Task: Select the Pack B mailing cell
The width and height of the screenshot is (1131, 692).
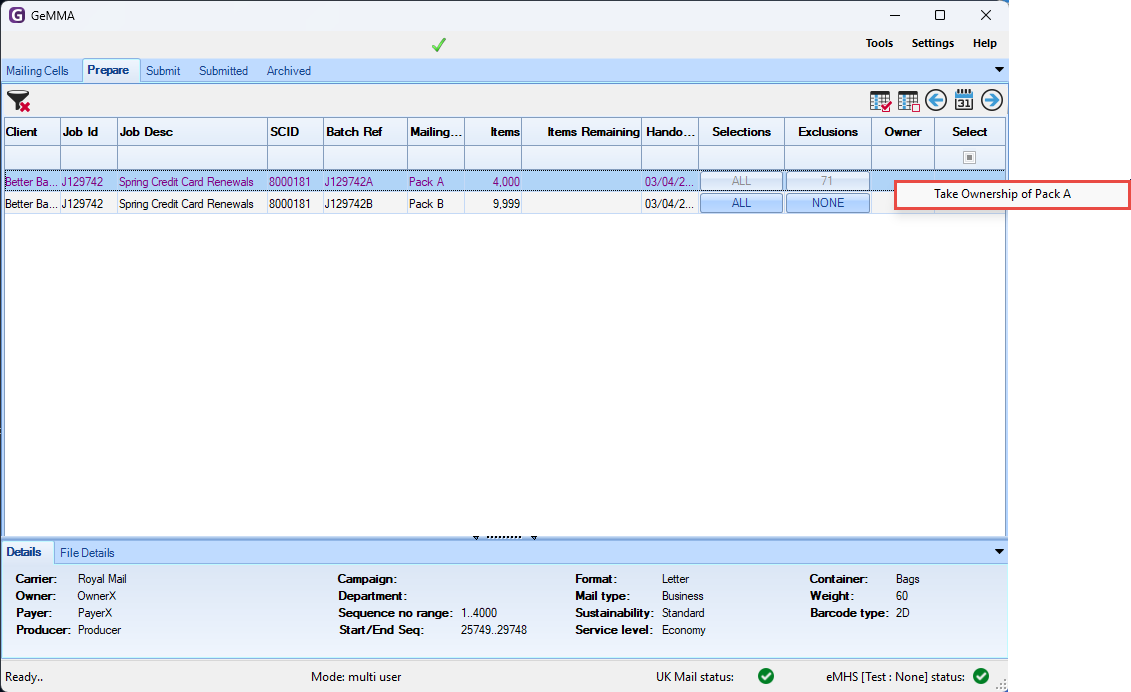Action: (x=436, y=204)
